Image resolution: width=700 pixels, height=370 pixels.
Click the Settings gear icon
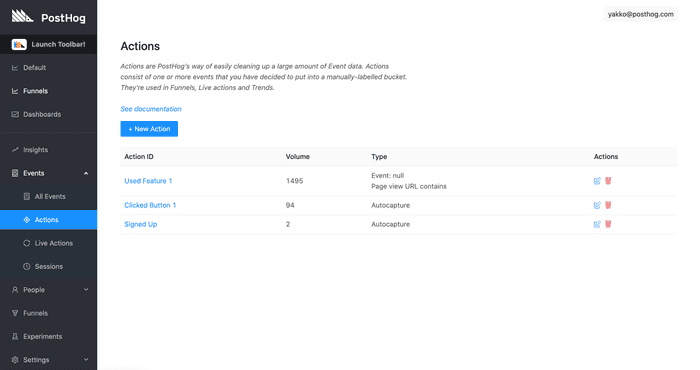point(15,360)
